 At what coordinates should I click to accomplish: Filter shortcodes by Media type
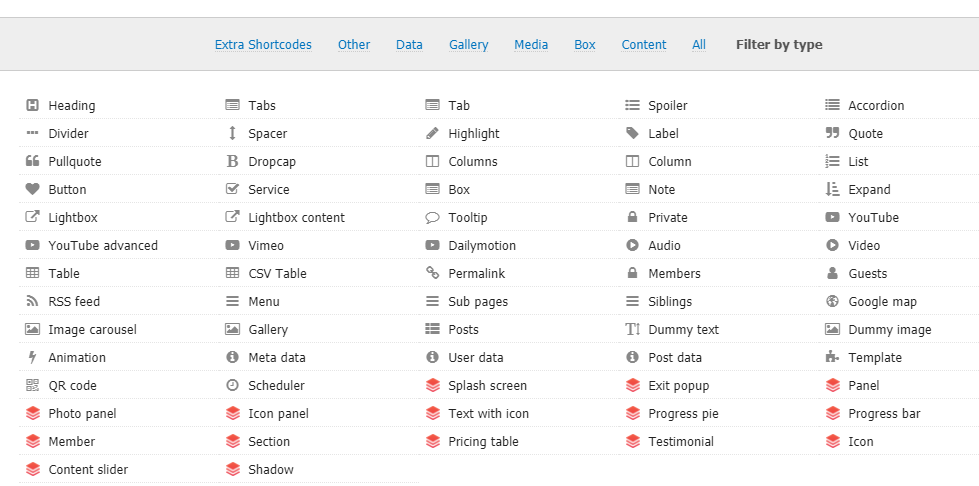point(531,45)
